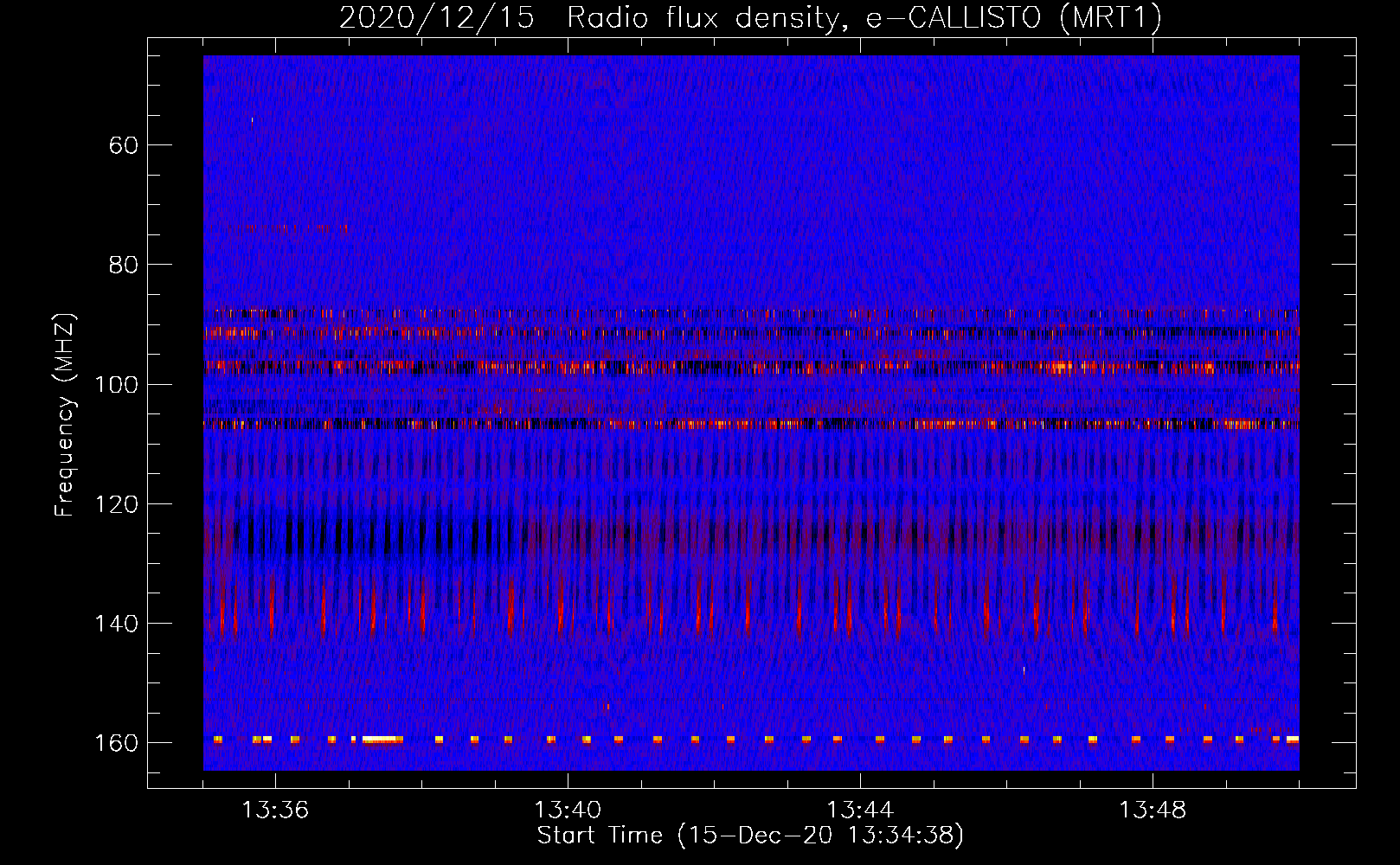Click the plot title "2020/12/15 Radio flux density, e-CALLISTO (MRT1)"

[750, 18]
